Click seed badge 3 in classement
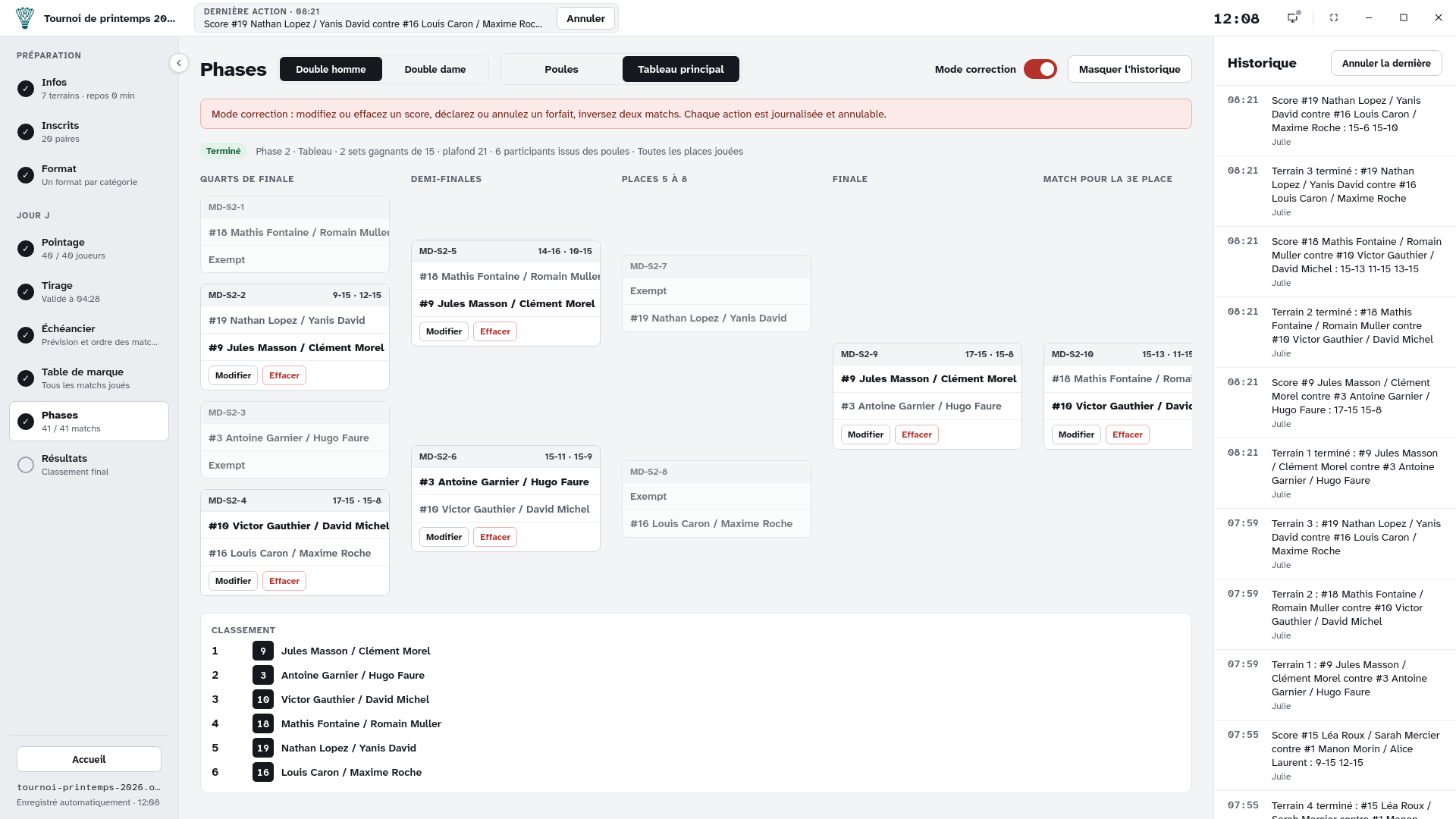The width and height of the screenshot is (1456, 819). click(263, 676)
